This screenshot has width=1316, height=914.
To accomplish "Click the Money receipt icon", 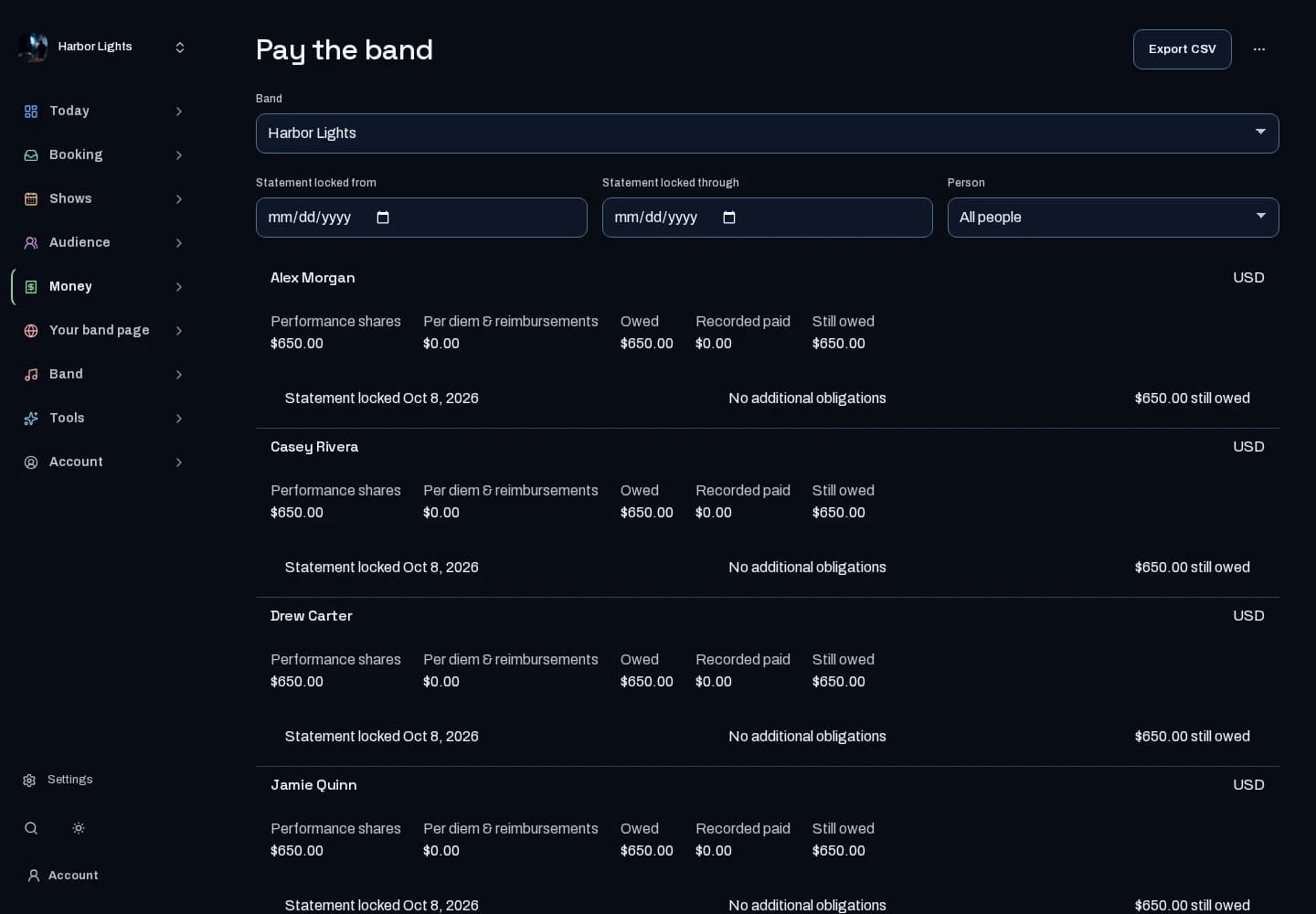I will 31,287.
